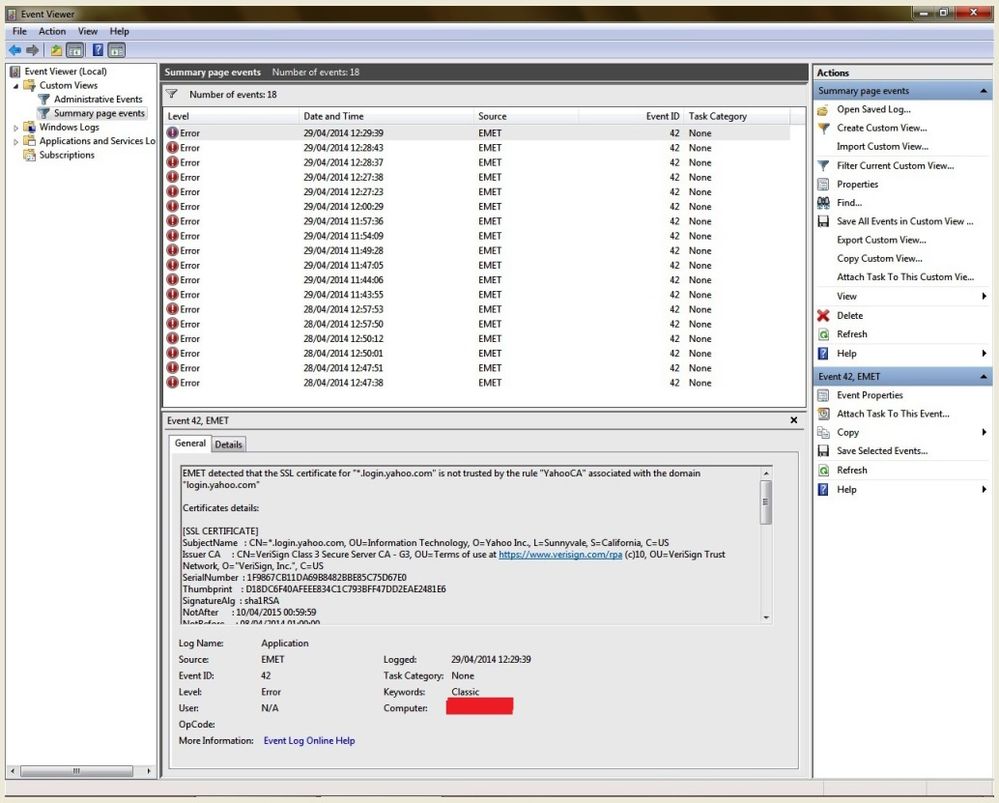Screen dimensions: 999x803
Task: Collapse the Summary page events actions section
Action: click(984, 91)
